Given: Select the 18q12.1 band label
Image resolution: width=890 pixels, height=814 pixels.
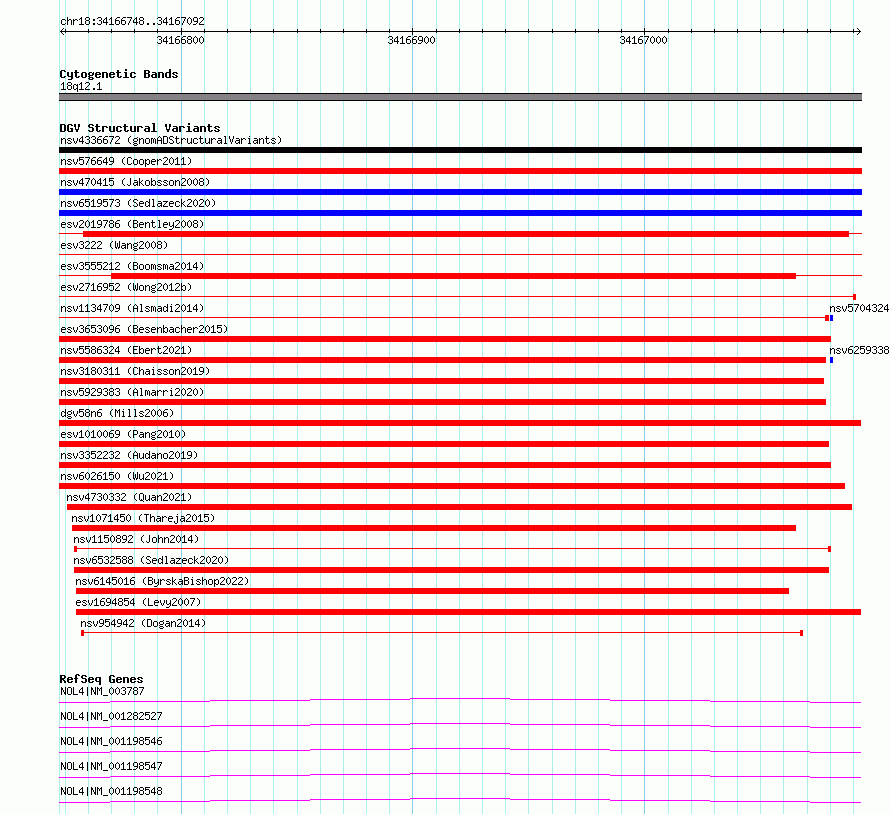Looking at the screenshot, I should click(81, 86).
